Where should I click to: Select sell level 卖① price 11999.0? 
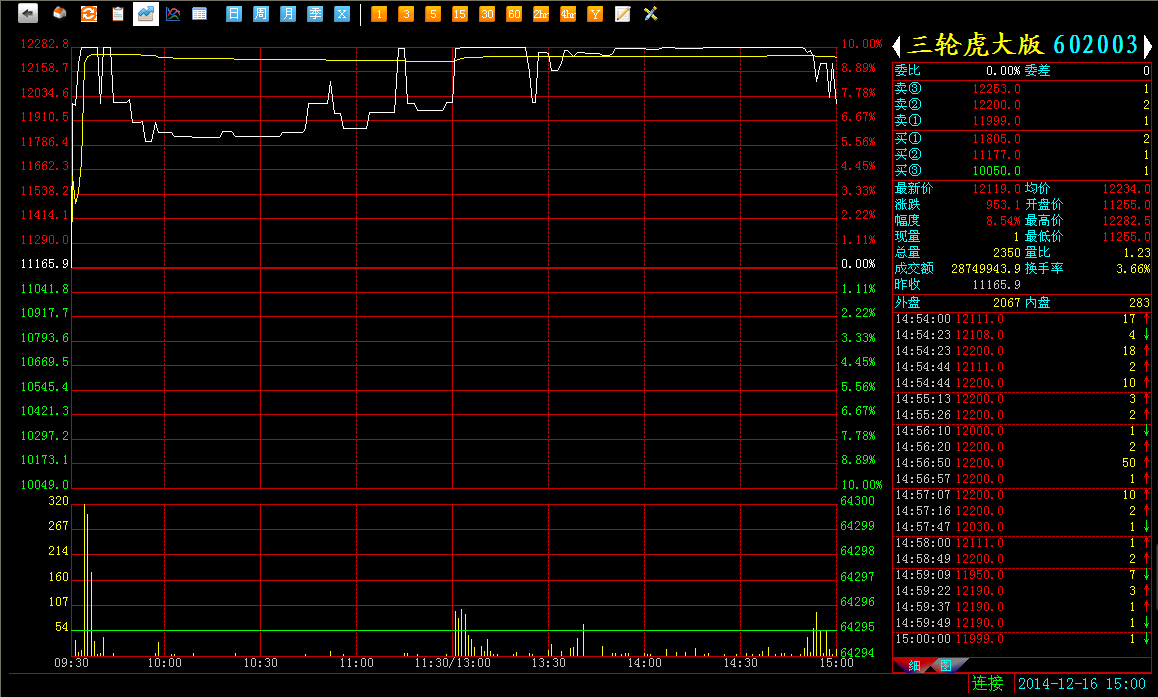click(996, 121)
